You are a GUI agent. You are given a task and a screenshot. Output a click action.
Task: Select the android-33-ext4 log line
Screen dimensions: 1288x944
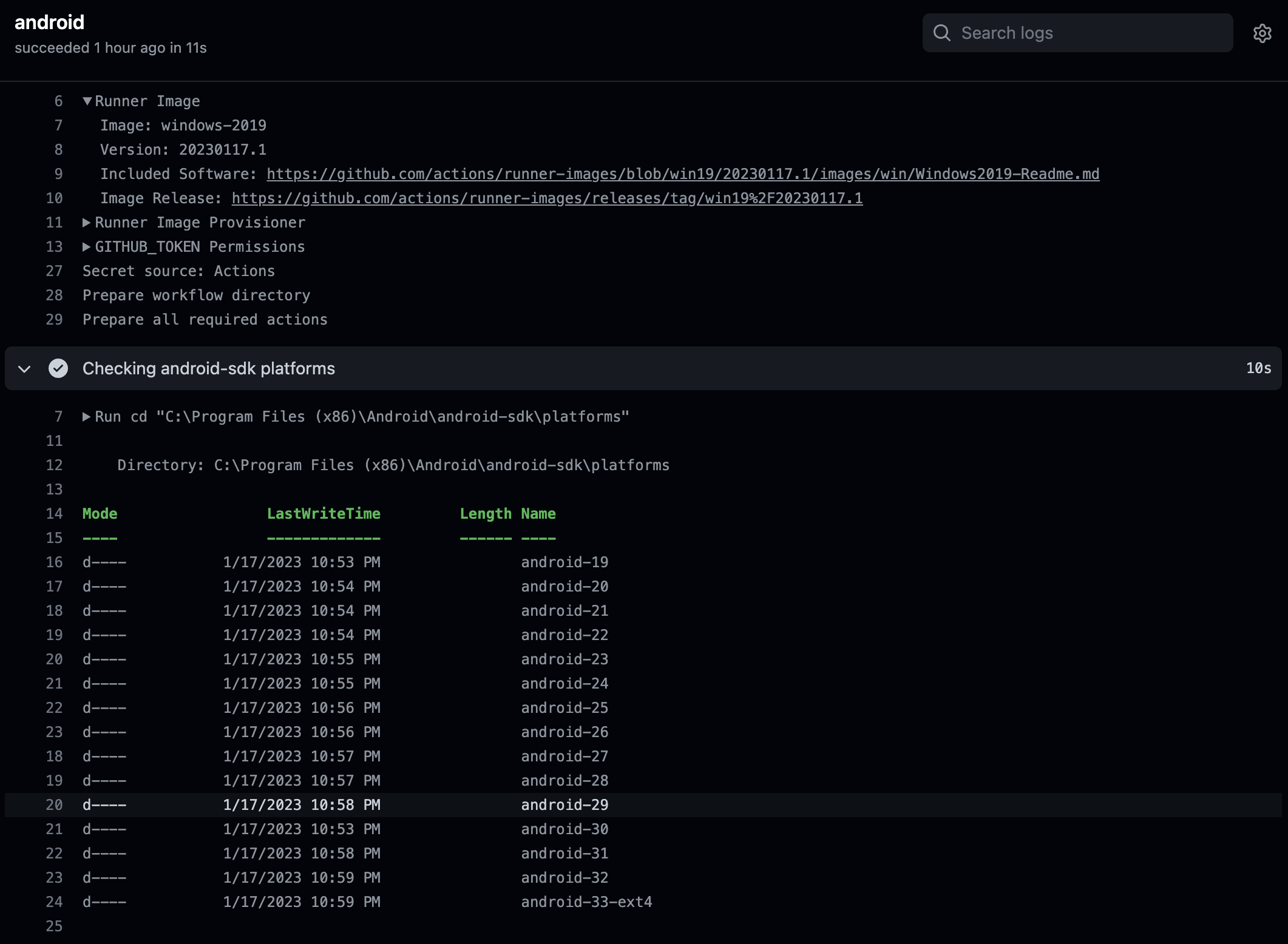pyautogui.click(x=586, y=902)
